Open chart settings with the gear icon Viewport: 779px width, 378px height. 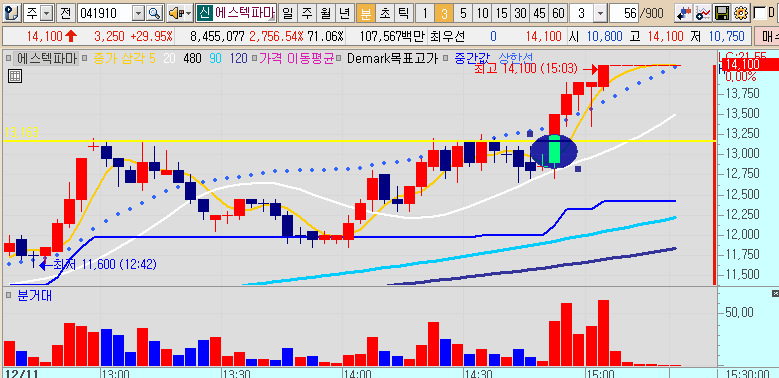tap(740, 13)
